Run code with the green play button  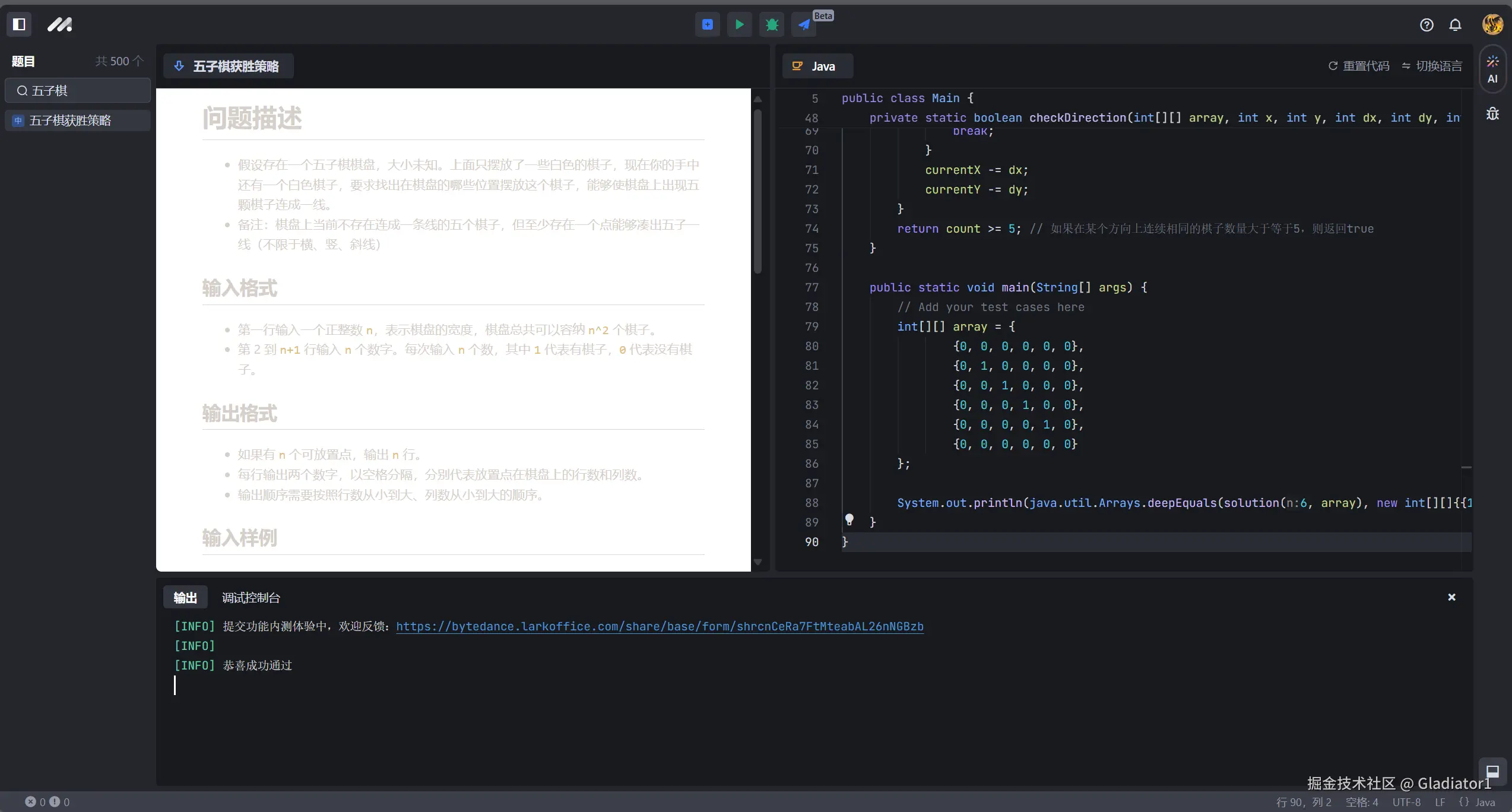[739, 24]
